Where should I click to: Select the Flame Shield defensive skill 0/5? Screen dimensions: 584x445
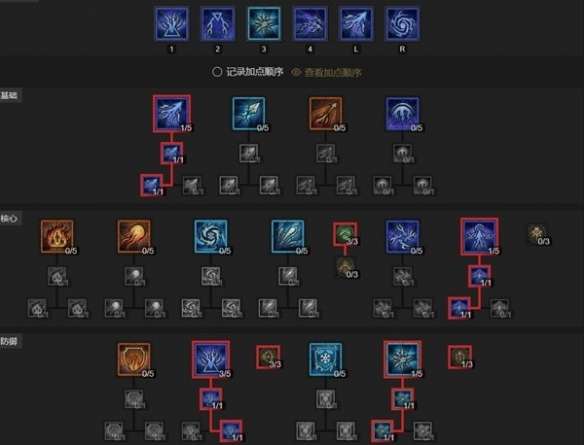[134, 359]
